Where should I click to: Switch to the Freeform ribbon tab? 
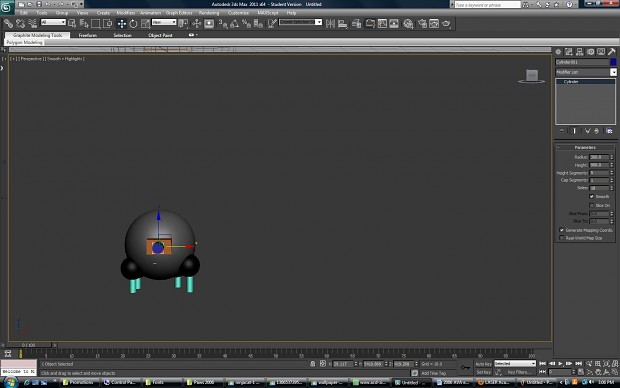[x=87, y=35]
